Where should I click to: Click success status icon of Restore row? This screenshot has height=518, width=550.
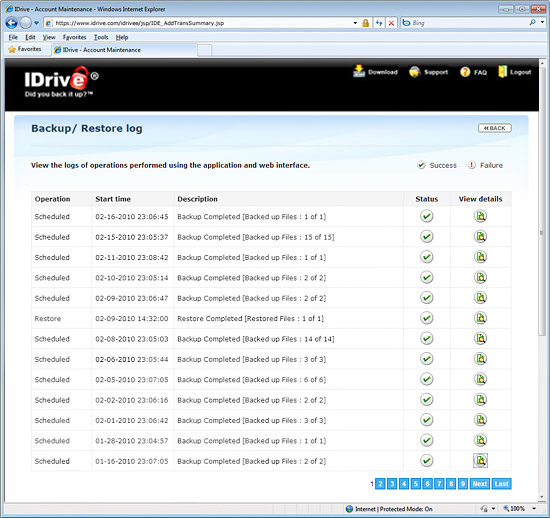click(427, 318)
